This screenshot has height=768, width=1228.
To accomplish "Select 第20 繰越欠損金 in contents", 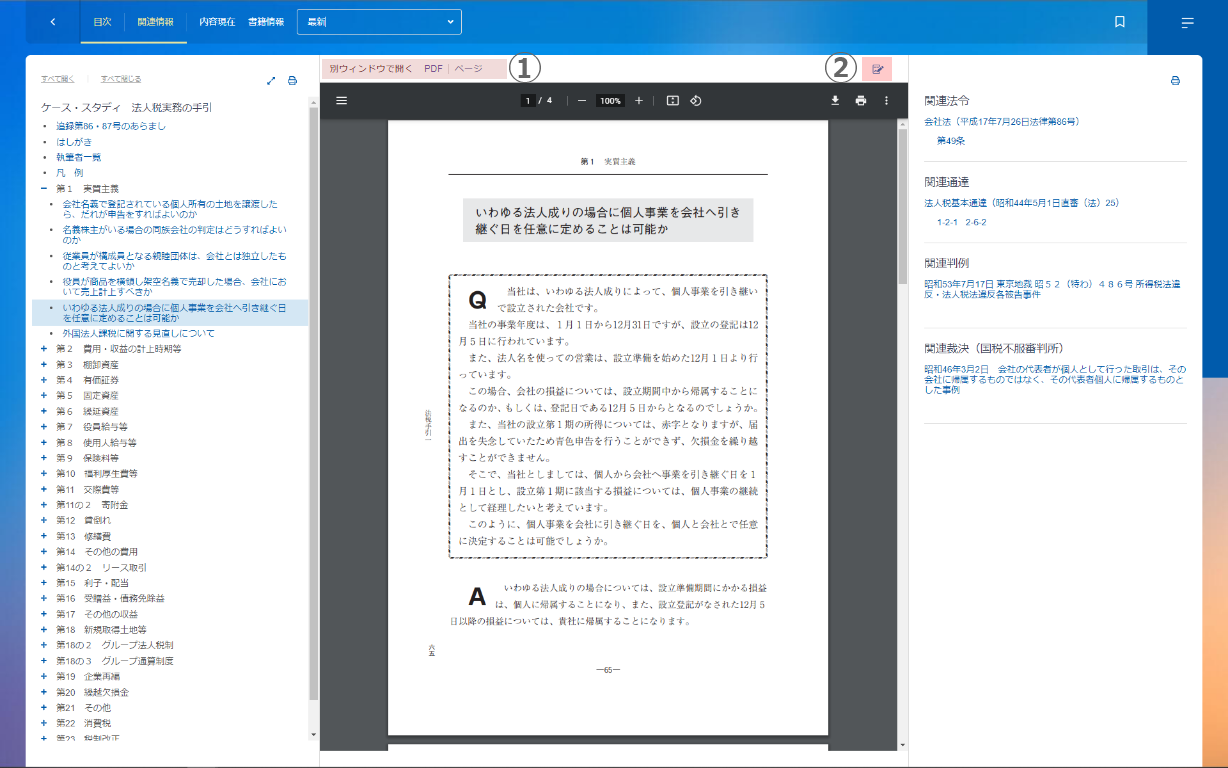I will [x=93, y=692].
